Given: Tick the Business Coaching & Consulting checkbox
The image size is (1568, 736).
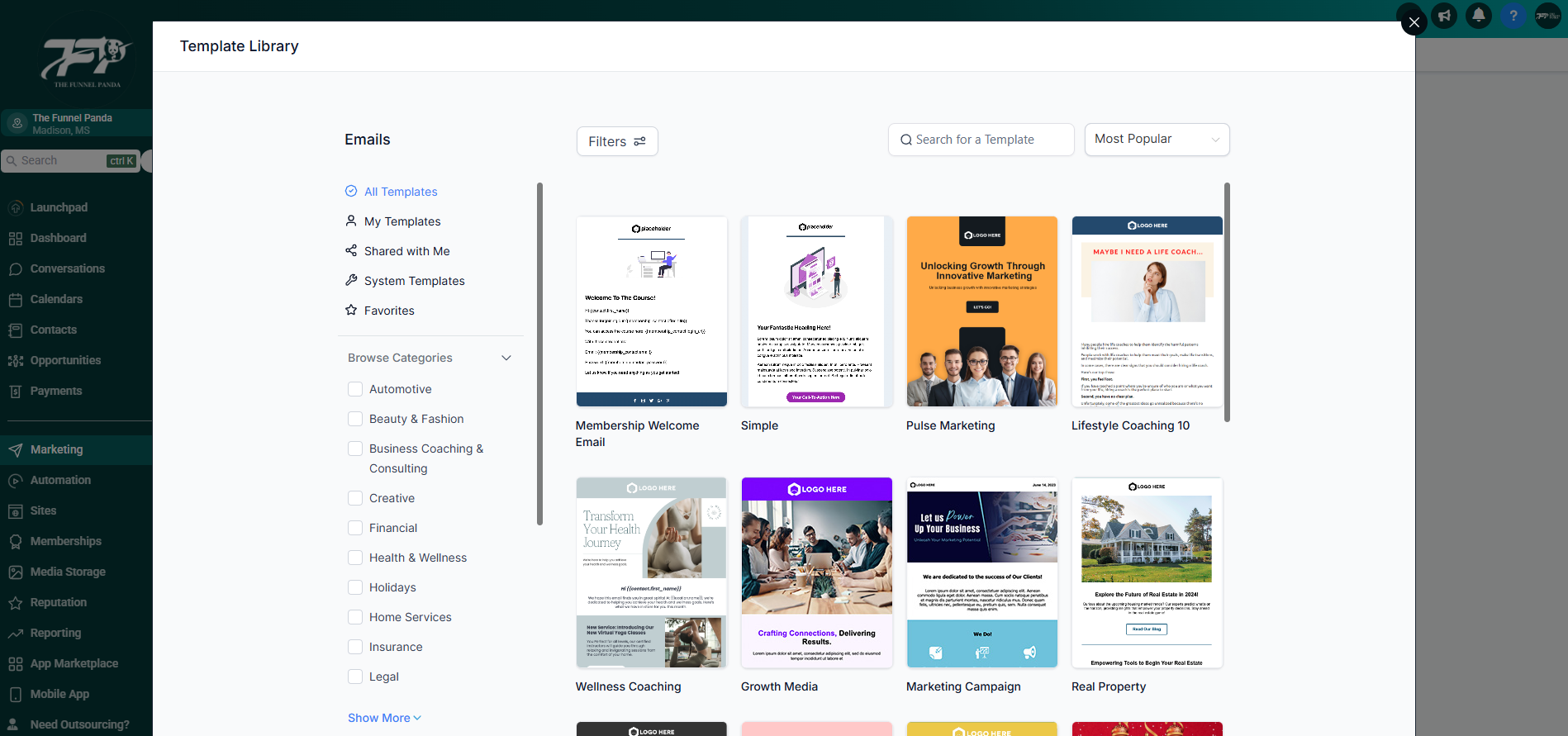Looking at the screenshot, I should coord(355,449).
